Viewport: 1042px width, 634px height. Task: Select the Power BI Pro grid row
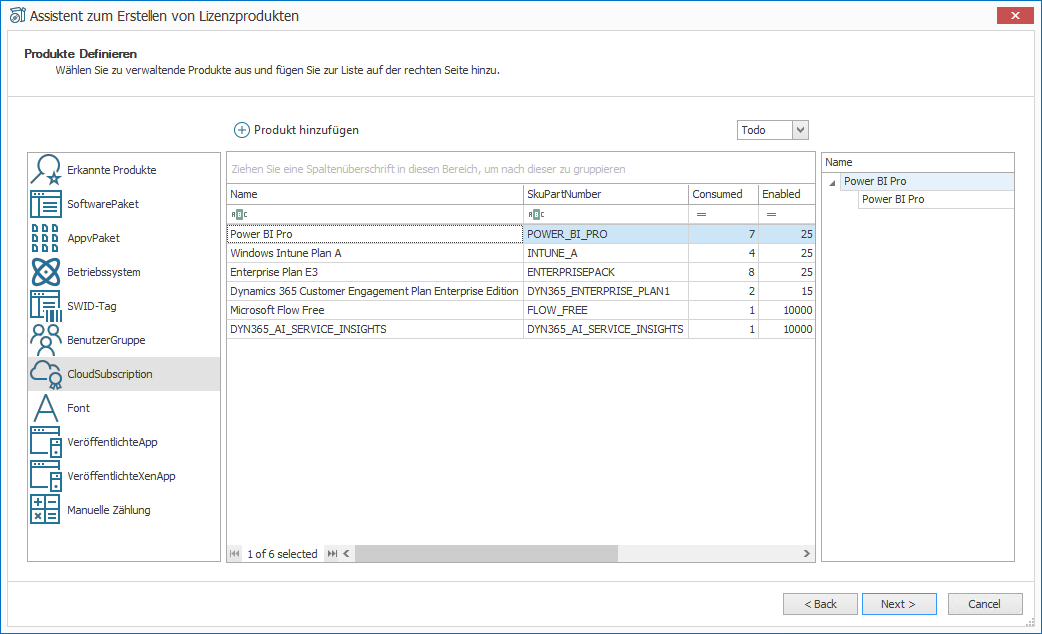(x=521, y=234)
